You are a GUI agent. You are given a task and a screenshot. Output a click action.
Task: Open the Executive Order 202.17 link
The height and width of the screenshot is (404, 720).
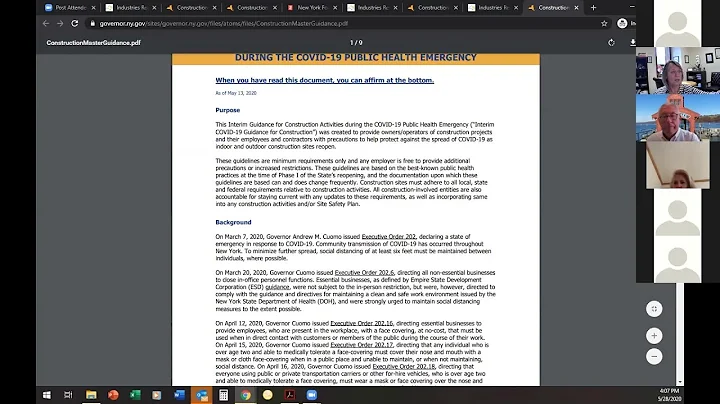[x=361, y=345]
